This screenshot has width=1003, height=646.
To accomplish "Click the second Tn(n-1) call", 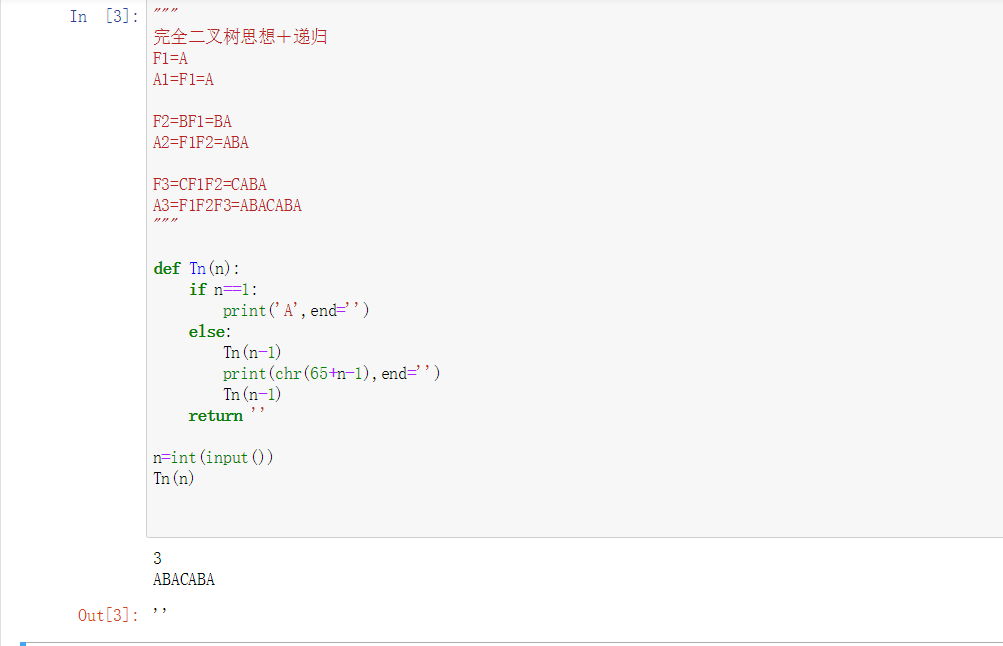I will point(252,395).
